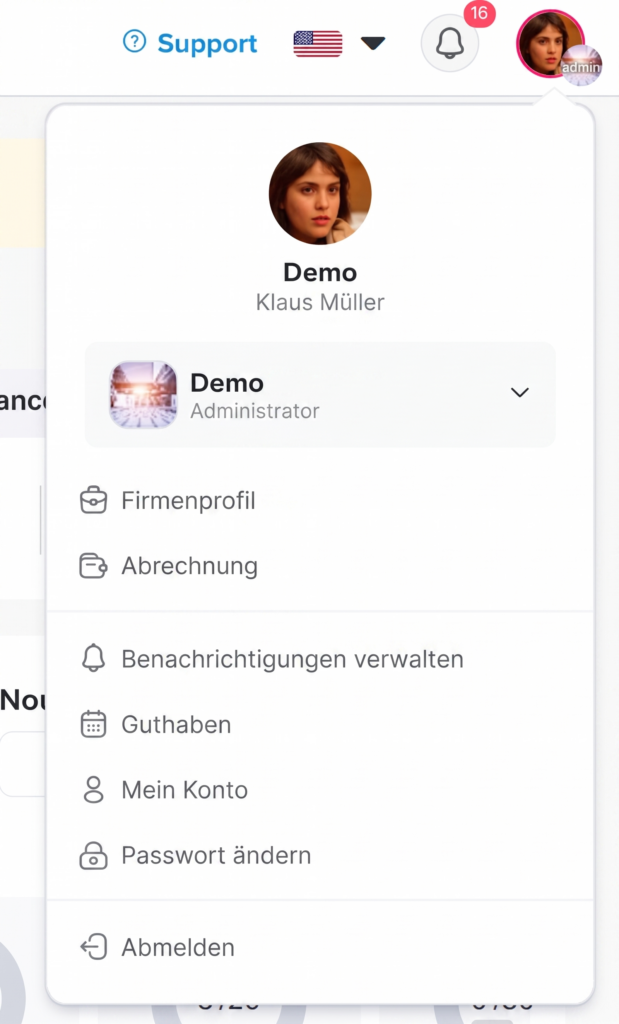Click Abmelden to sign out

178,947
